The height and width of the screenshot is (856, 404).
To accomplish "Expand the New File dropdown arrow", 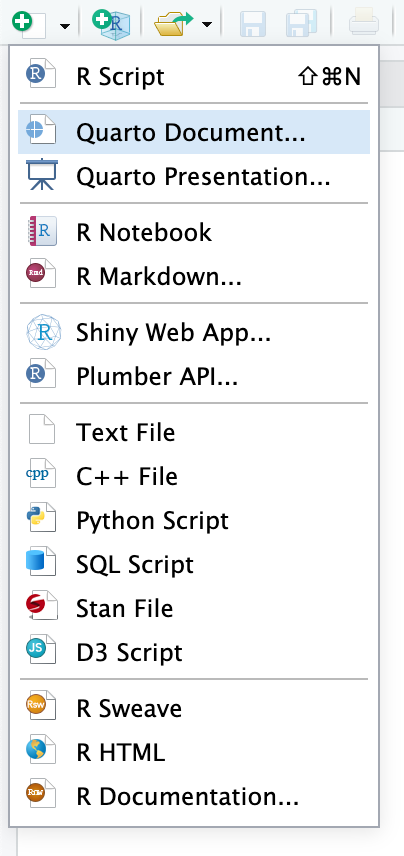I will 65,26.
